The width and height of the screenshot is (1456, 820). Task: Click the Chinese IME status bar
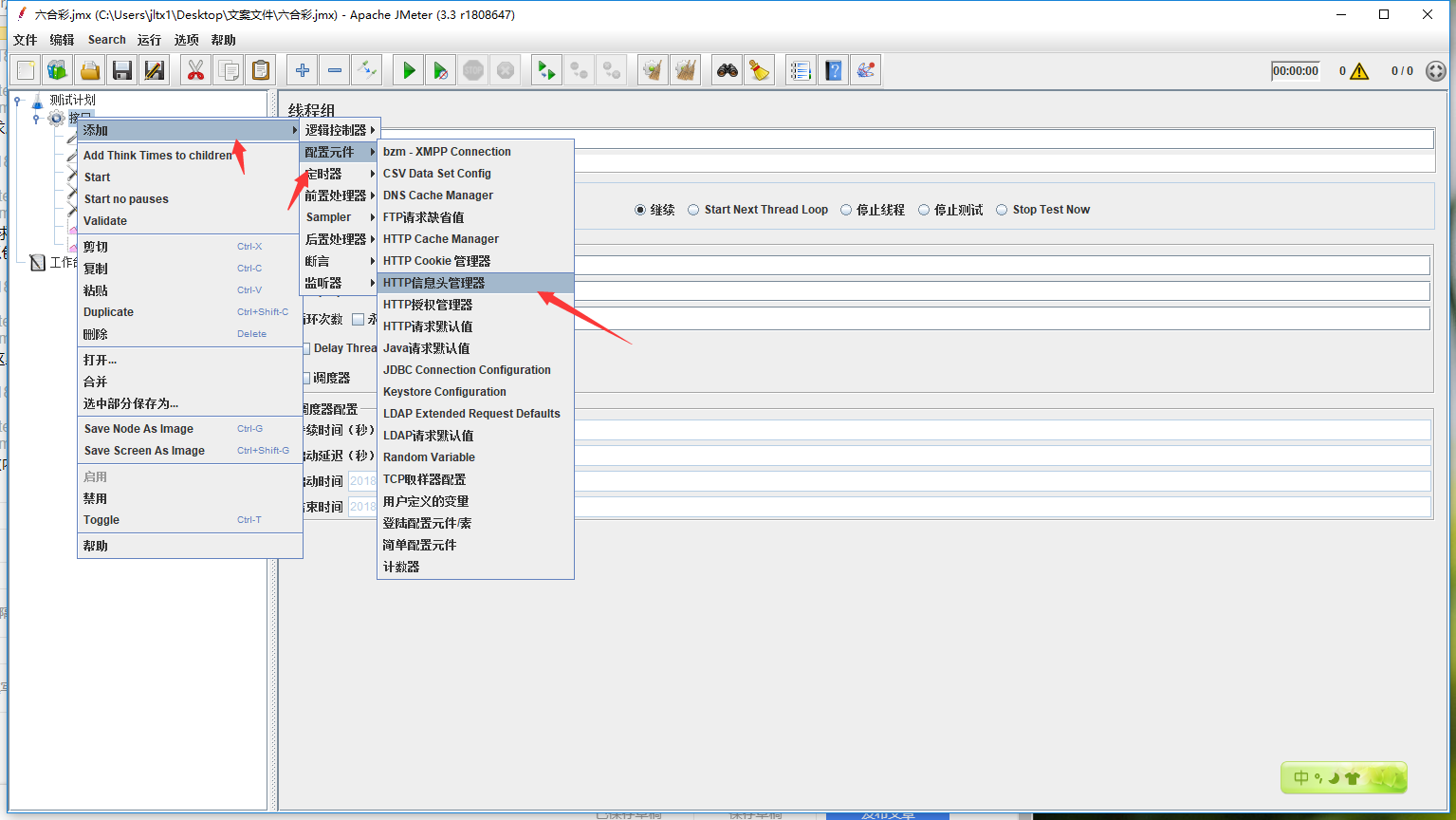pyautogui.click(x=1344, y=778)
